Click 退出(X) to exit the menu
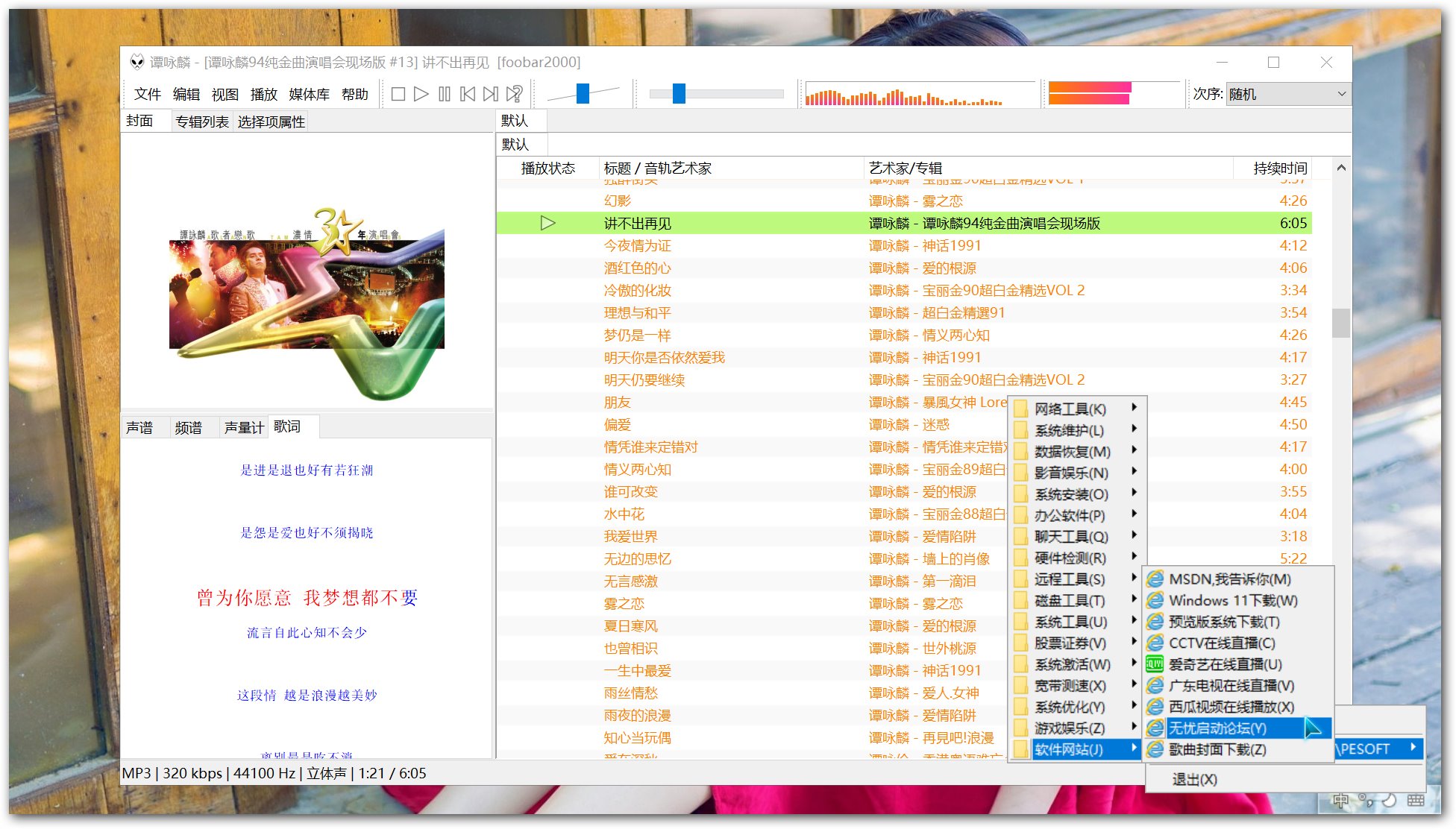Viewport: 1456px width, 829px height. pos(1195,779)
